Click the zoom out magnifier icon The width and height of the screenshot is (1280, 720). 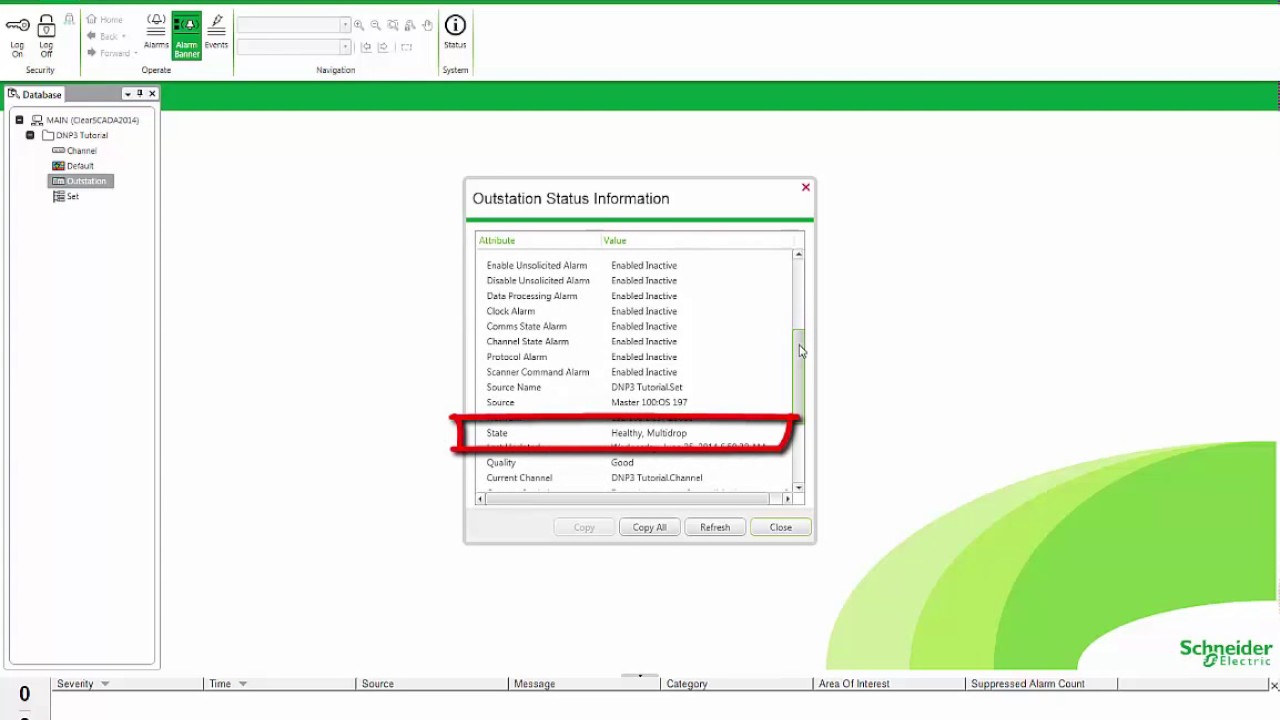click(375, 25)
